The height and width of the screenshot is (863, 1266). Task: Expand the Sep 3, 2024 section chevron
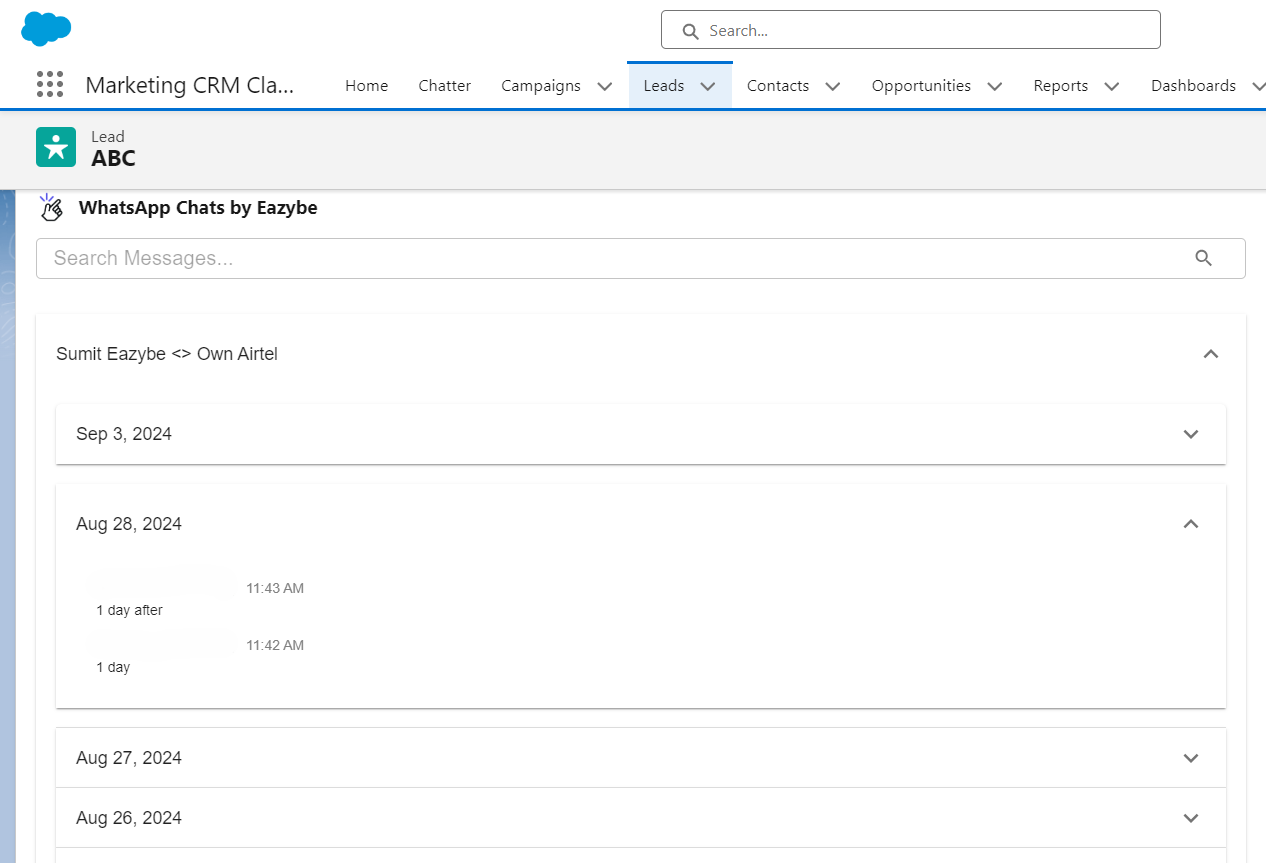pos(1191,434)
